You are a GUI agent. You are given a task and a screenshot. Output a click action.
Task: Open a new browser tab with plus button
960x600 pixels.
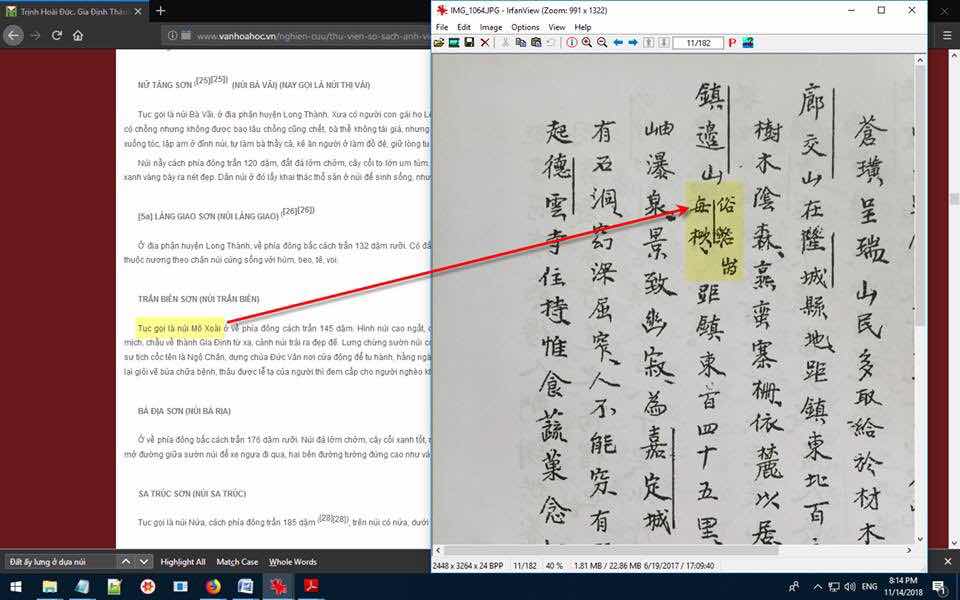pyautogui.click(x=160, y=10)
